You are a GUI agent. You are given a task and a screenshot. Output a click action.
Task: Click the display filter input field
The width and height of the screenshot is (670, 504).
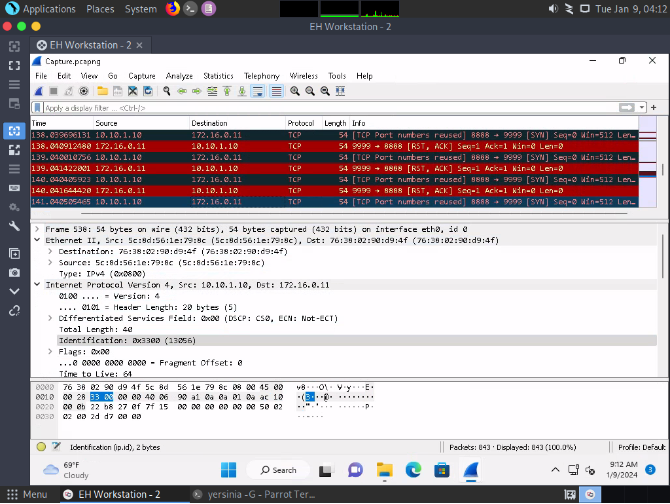coord(300,107)
